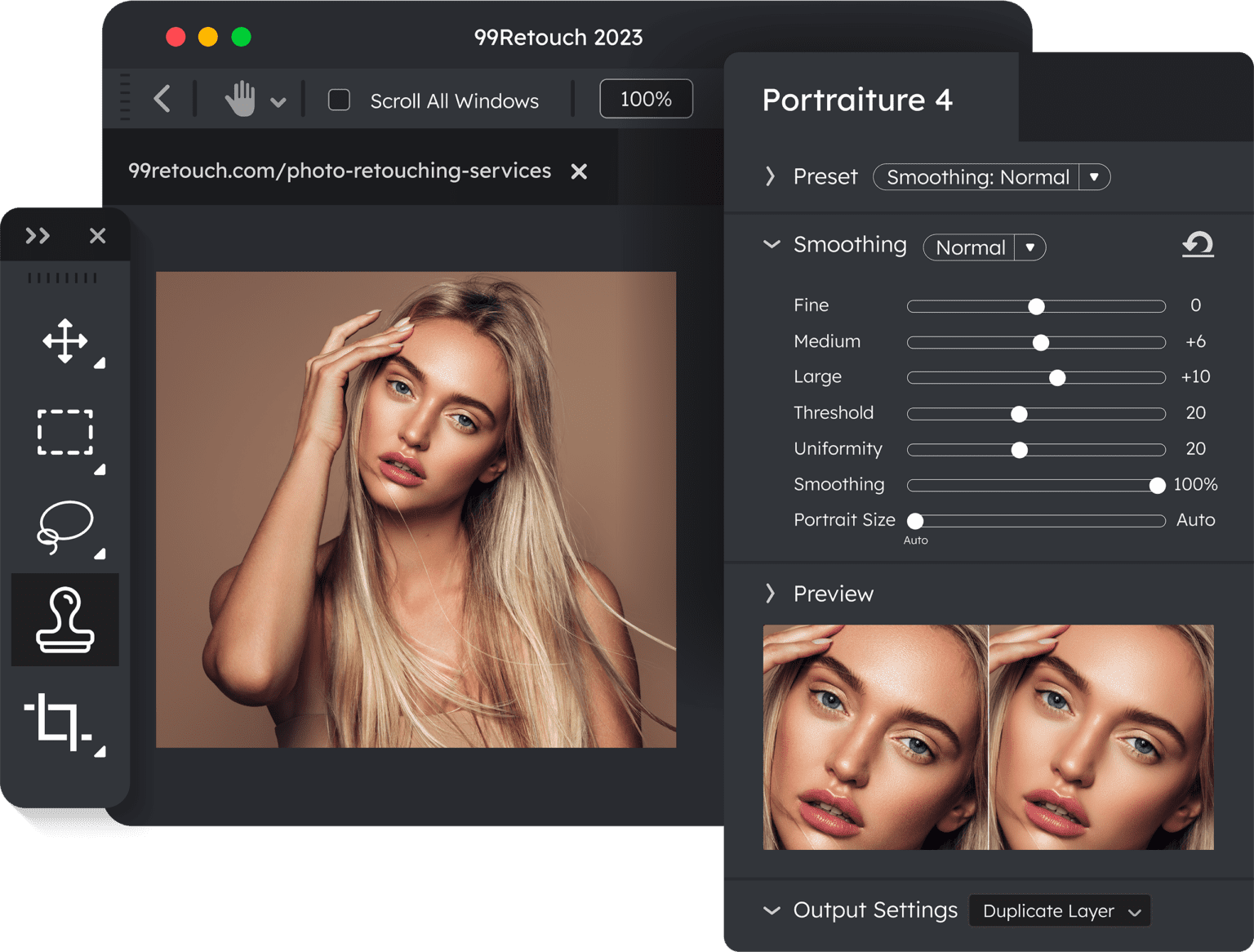
Task: Click the Portrait Size Auto value
Action: 1195,520
